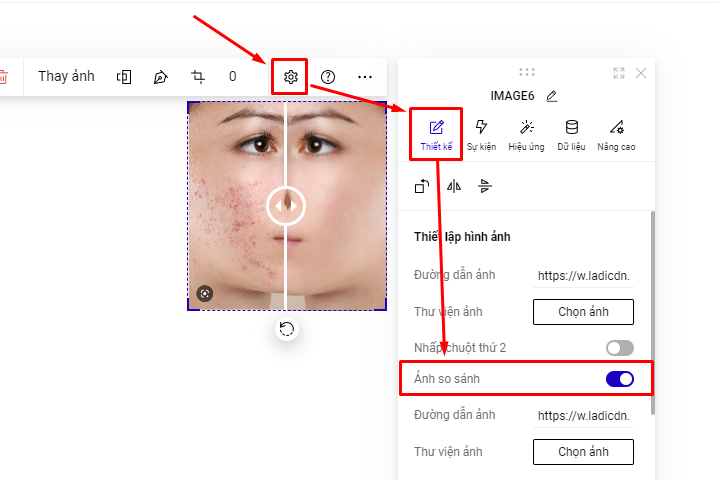Expand the settings panel to fullscreen

[619, 73]
